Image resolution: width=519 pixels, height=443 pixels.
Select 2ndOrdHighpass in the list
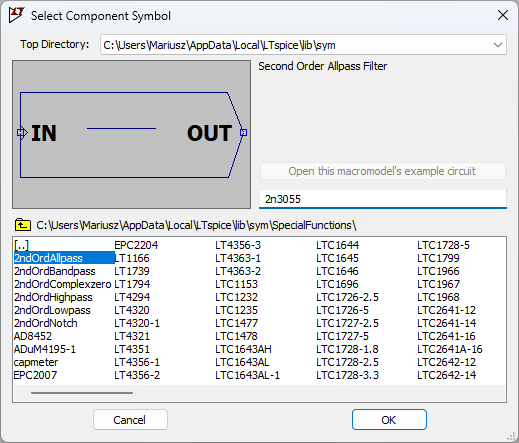pyautogui.click(x=53, y=297)
